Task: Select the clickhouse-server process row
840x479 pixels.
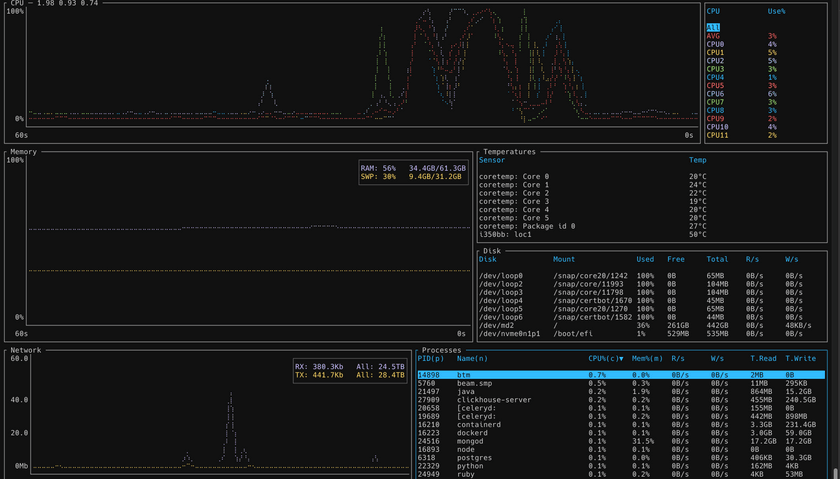Action: point(498,400)
